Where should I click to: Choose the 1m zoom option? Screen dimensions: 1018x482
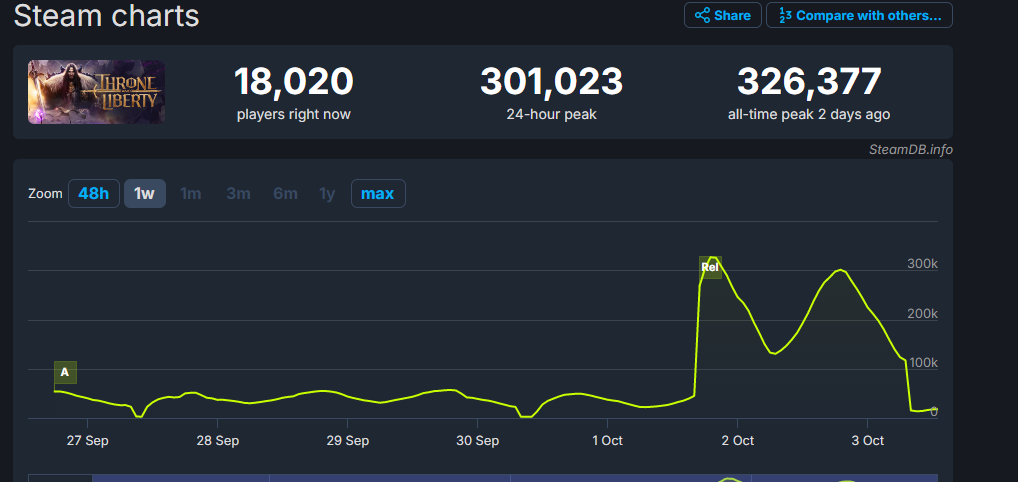190,193
